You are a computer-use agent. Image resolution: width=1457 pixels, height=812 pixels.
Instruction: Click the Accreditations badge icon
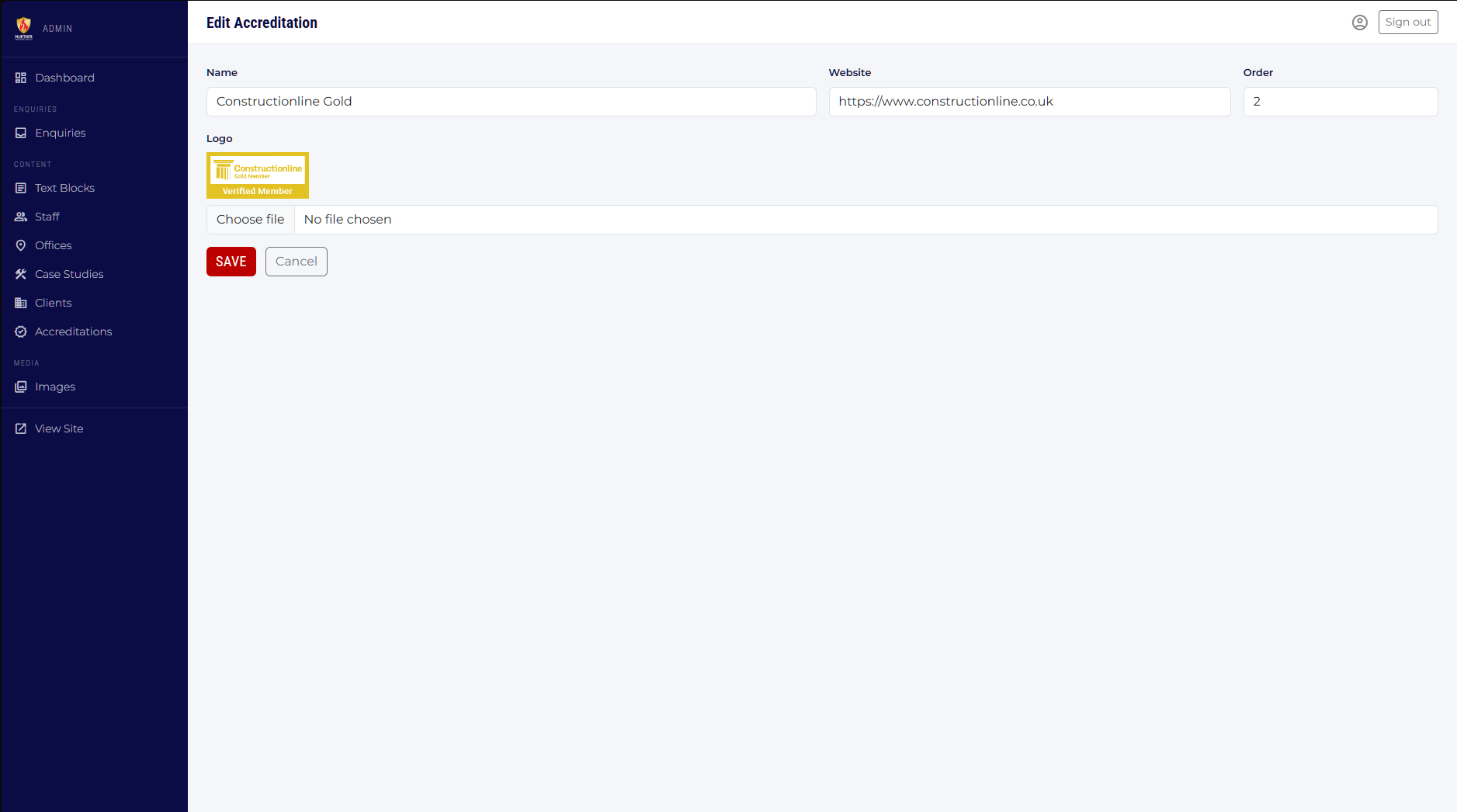(21, 331)
